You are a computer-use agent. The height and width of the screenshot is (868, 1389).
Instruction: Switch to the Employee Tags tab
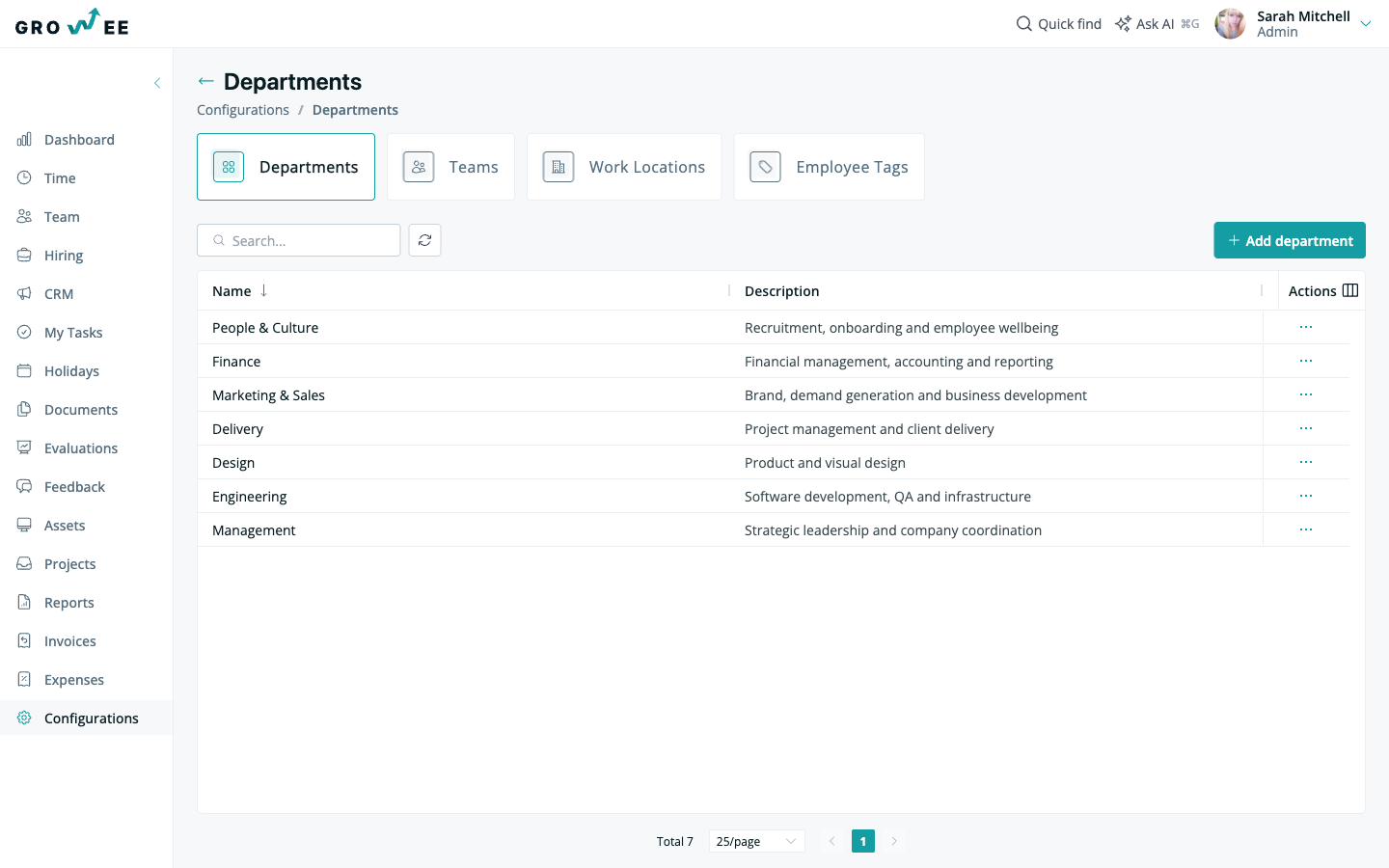tap(830, 167)
